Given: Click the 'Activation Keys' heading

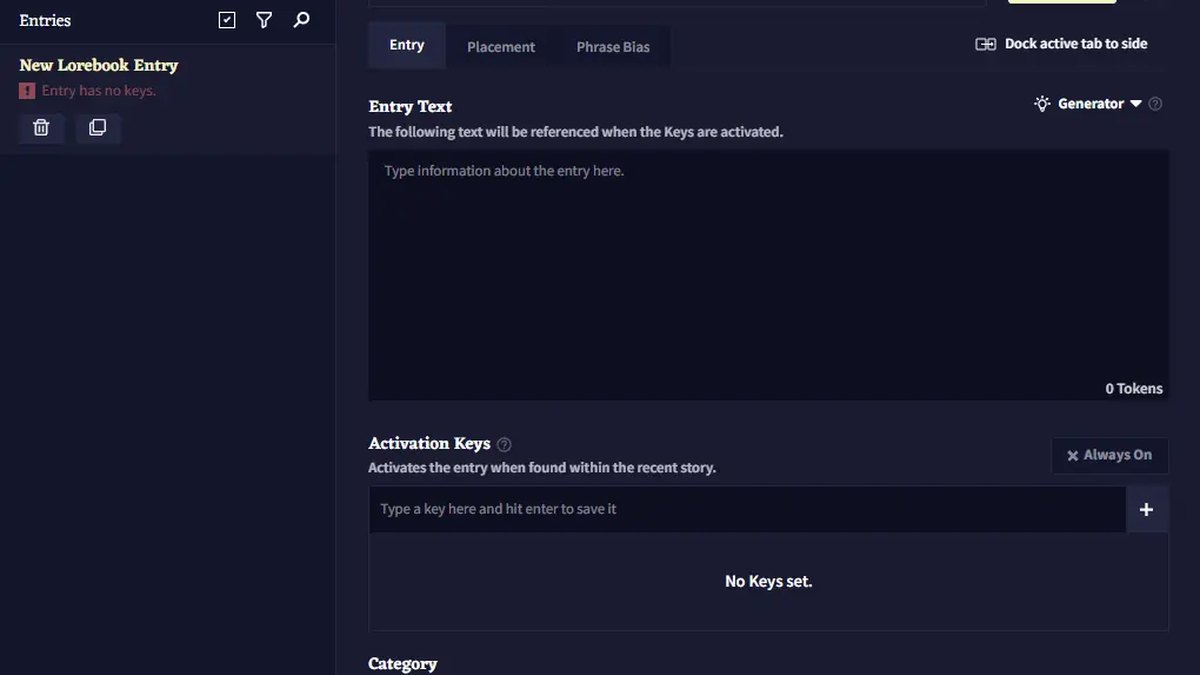Looking at the screenshot, I should [x=429, y=443].
